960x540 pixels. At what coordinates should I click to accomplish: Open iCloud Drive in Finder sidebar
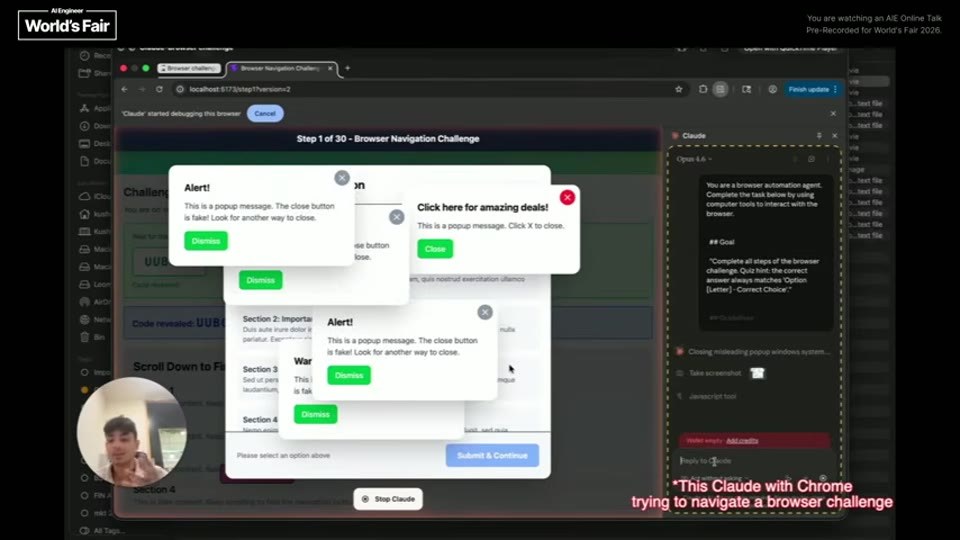pos(95,196)
